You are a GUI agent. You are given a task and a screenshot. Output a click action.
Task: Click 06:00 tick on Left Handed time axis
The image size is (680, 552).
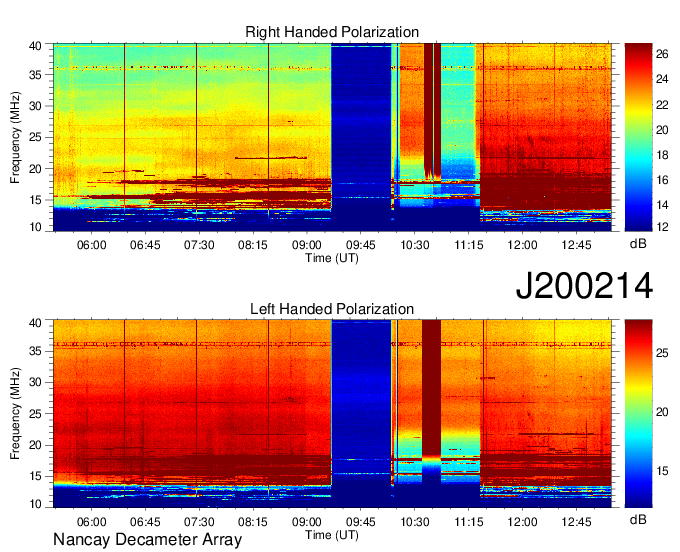click(92, 522)
